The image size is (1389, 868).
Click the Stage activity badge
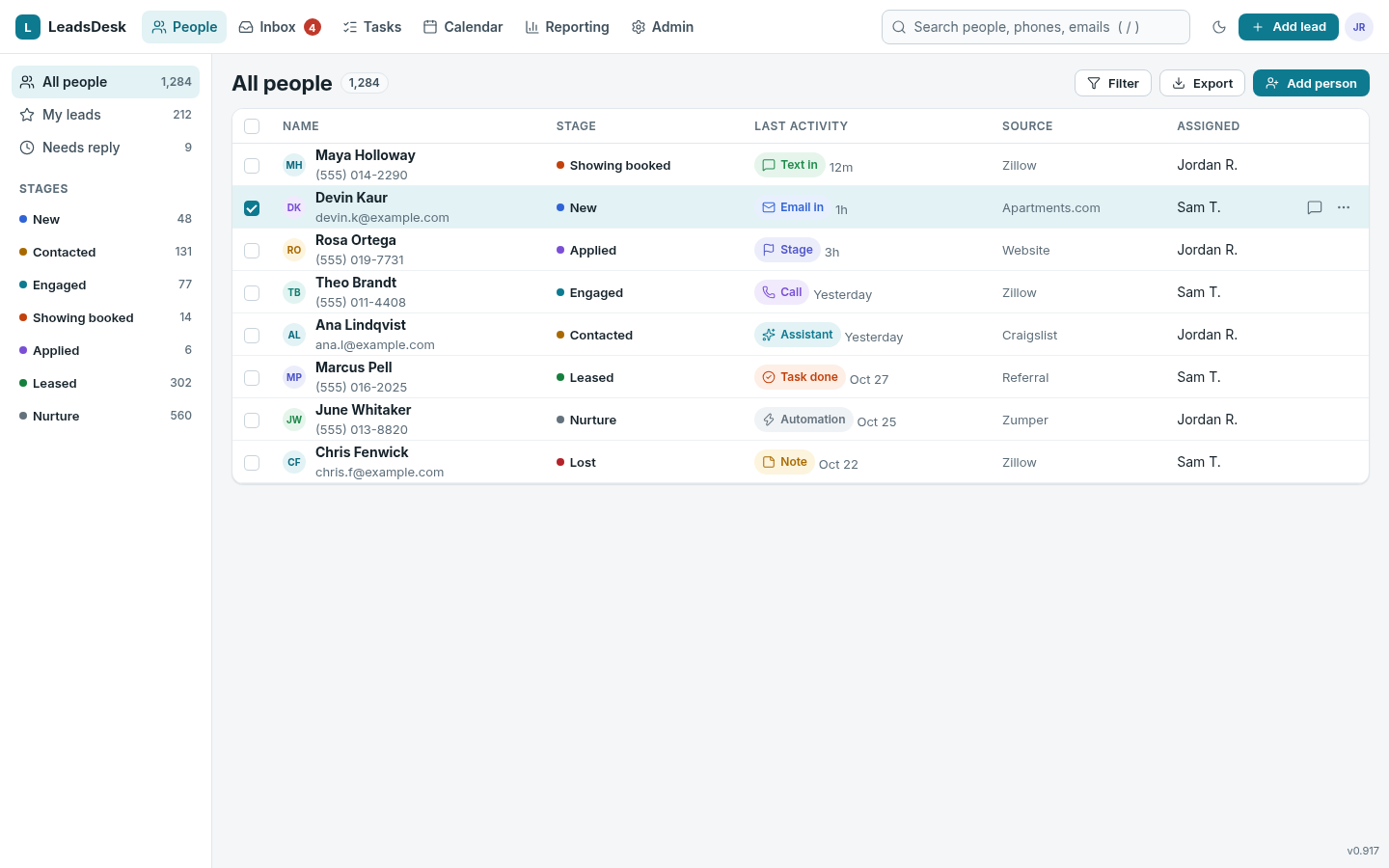pyautogui.click(x=787, y=250)
